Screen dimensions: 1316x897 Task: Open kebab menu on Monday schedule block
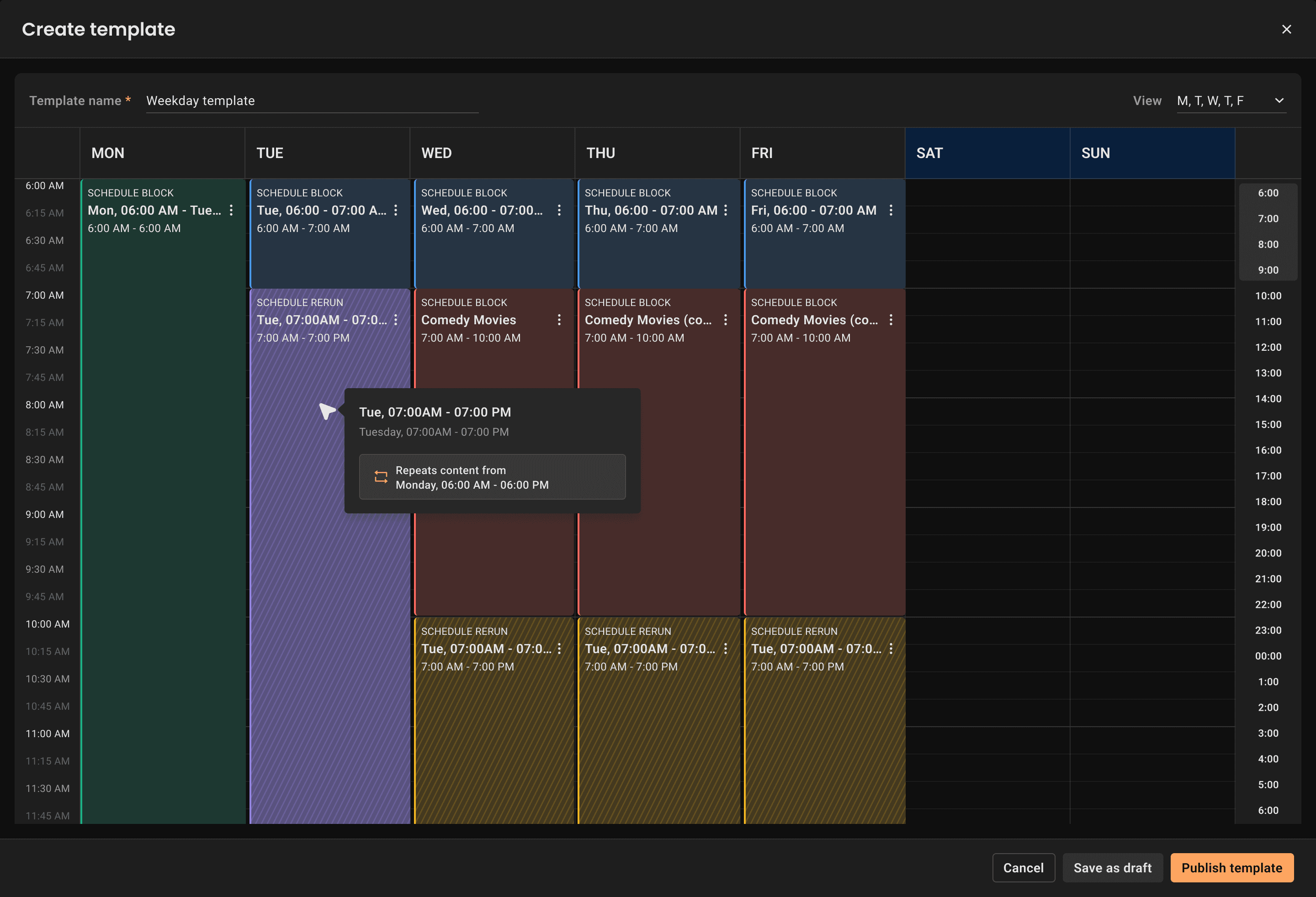pyautogui.click(x=231, y=211)
